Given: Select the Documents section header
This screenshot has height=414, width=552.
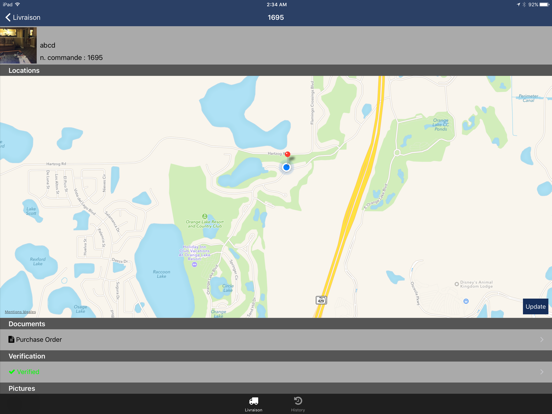Looking at the screenshot, I should [x=276, y=324].
